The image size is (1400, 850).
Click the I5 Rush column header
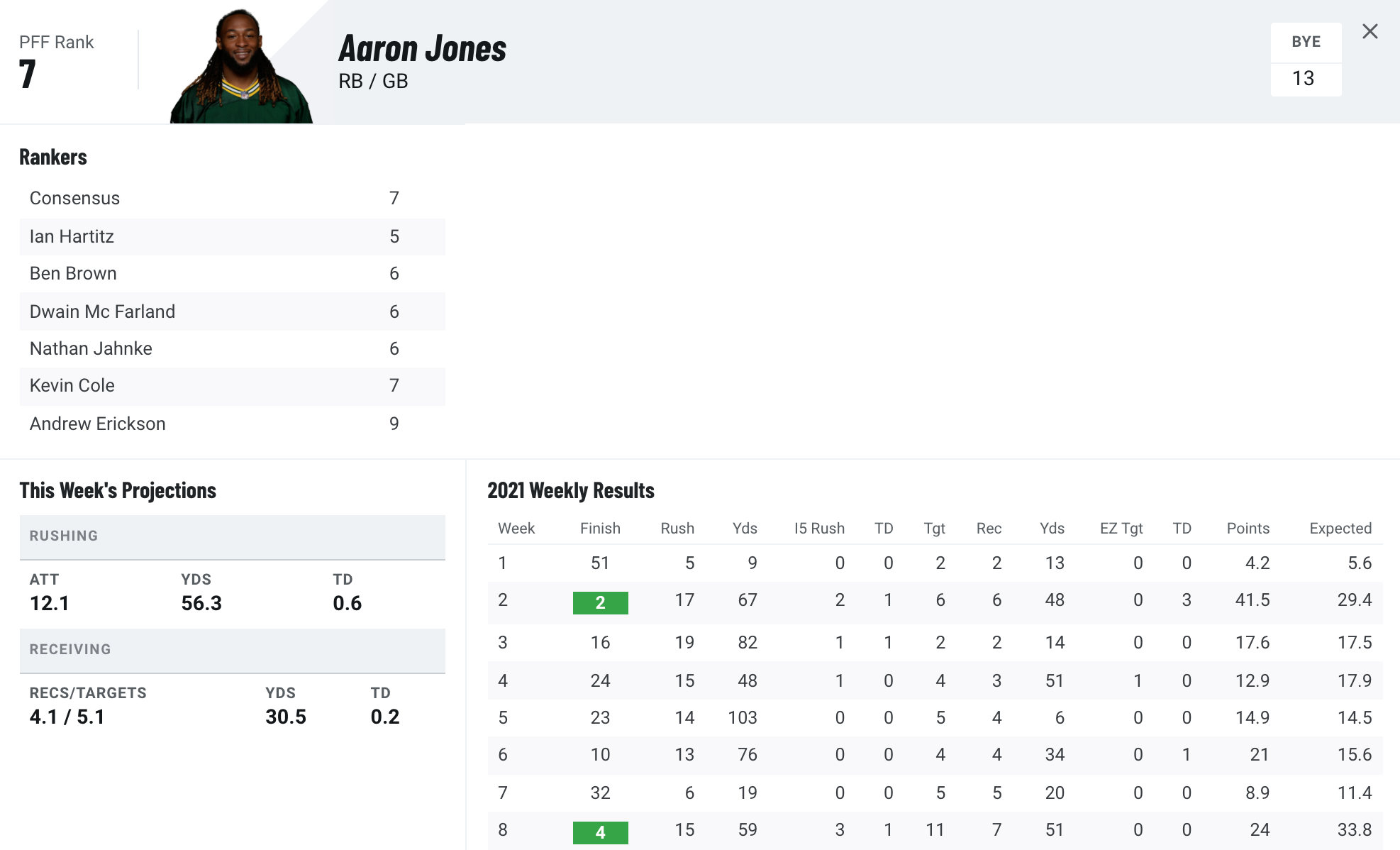pos(819,529)
